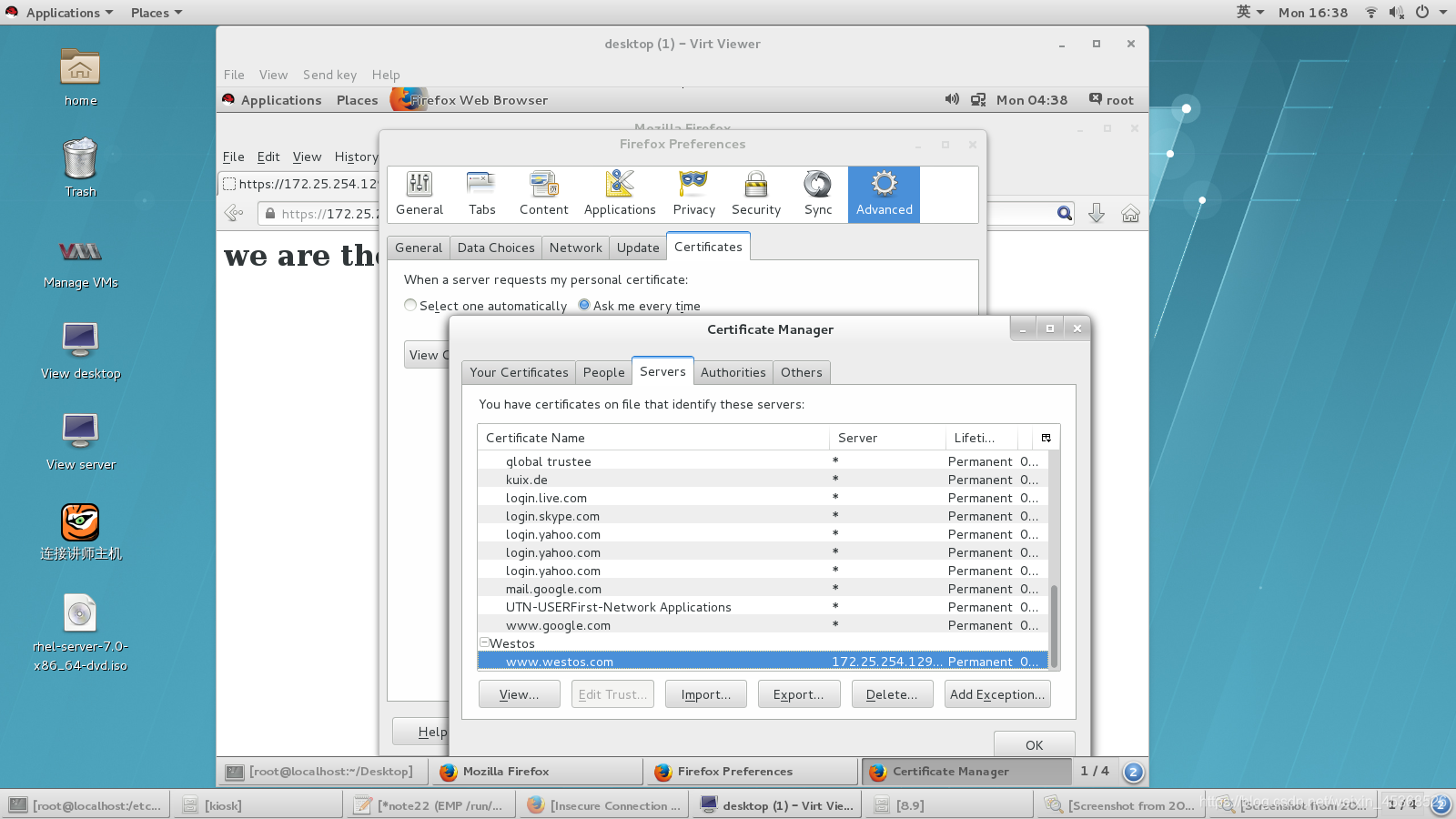Screen dimensions: 1456x819
Task: Sort by Certificate Name column header
Action: click(x=653, y=438)
